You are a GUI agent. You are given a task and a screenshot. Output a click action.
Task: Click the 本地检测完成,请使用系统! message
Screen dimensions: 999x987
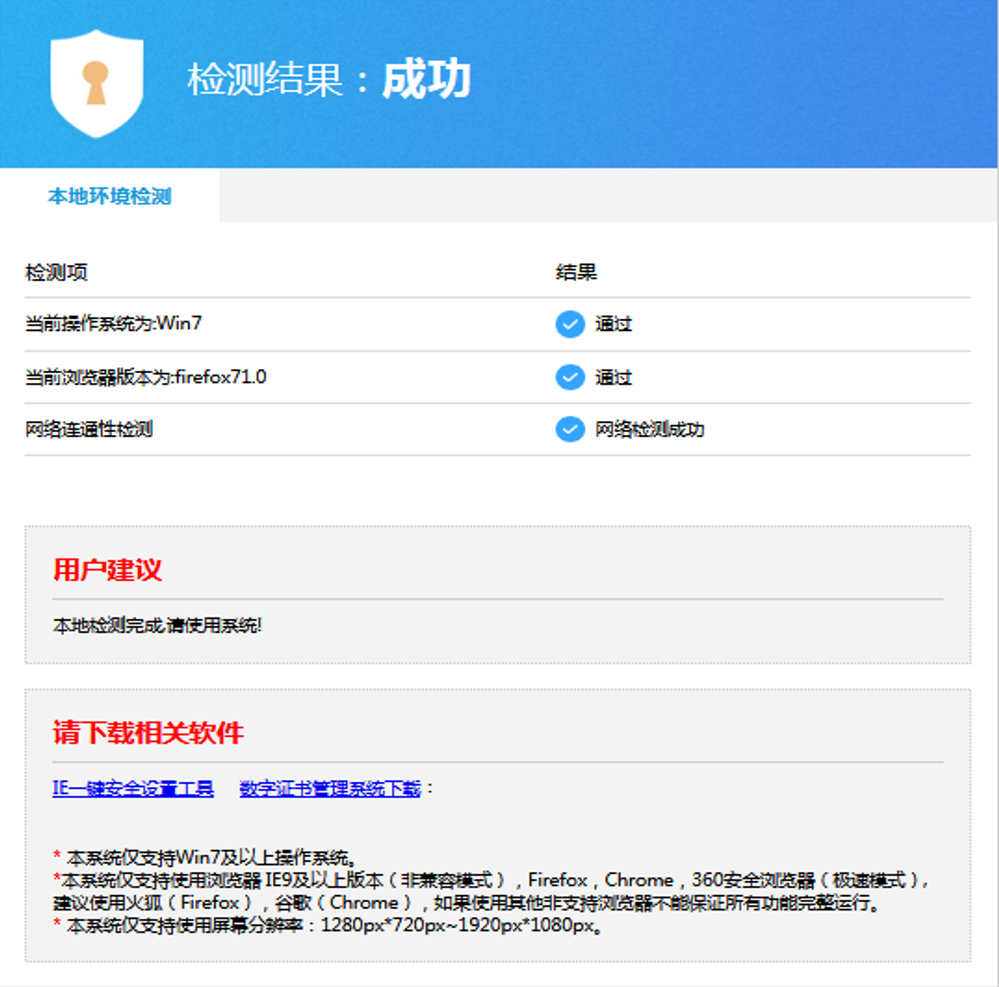click(157, 626)
